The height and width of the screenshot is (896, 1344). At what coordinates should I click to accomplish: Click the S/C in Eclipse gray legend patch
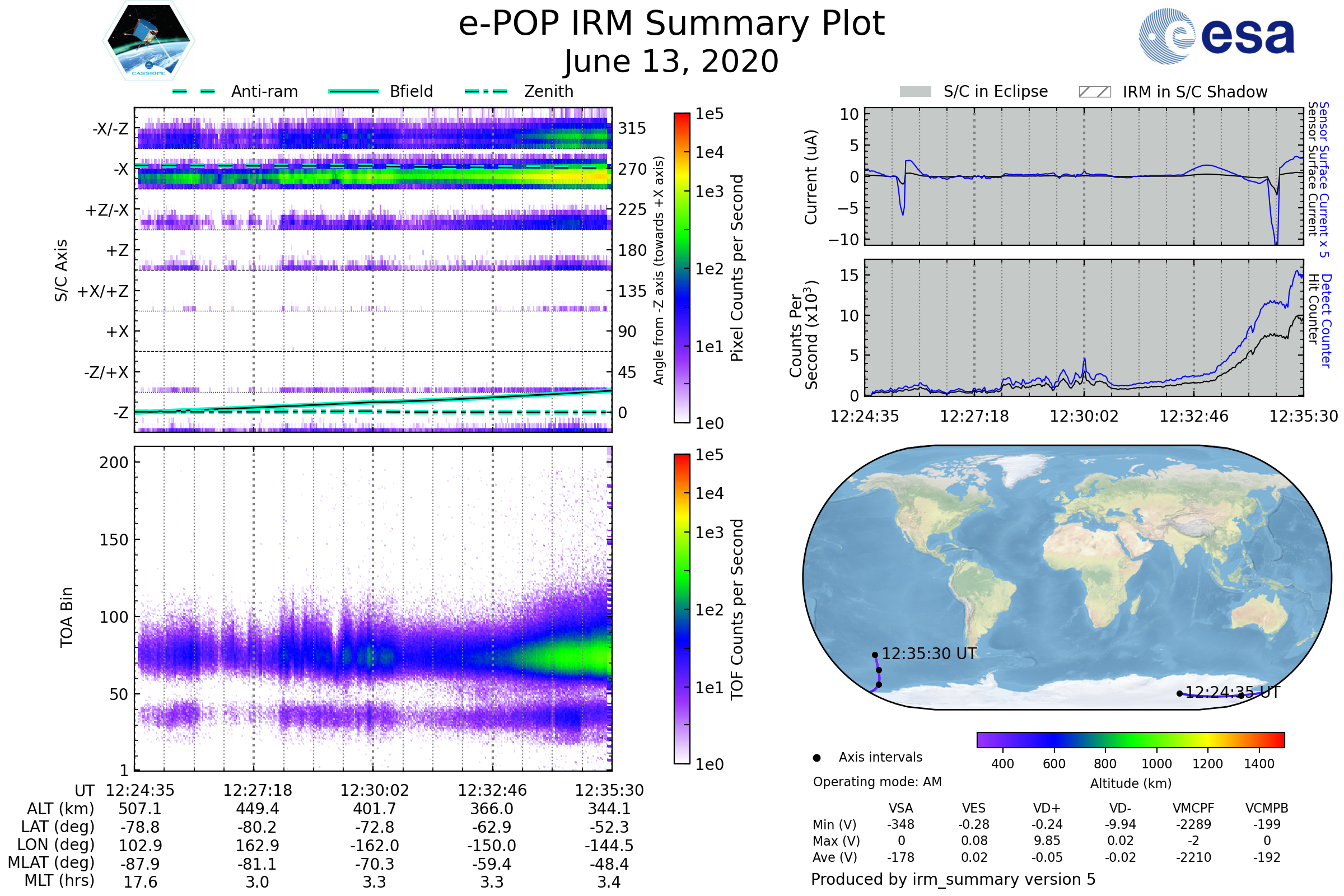tap(915, 92)
